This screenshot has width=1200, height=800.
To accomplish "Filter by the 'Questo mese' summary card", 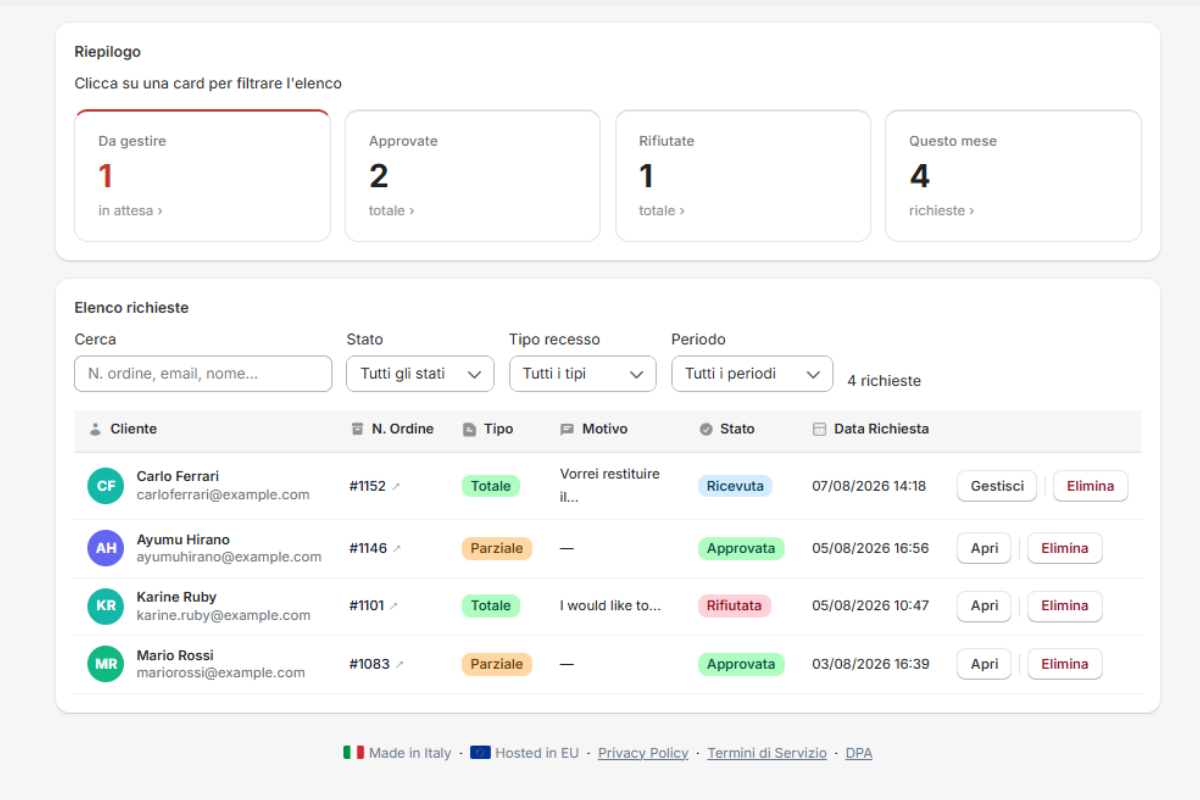I will click(1013, 176).
